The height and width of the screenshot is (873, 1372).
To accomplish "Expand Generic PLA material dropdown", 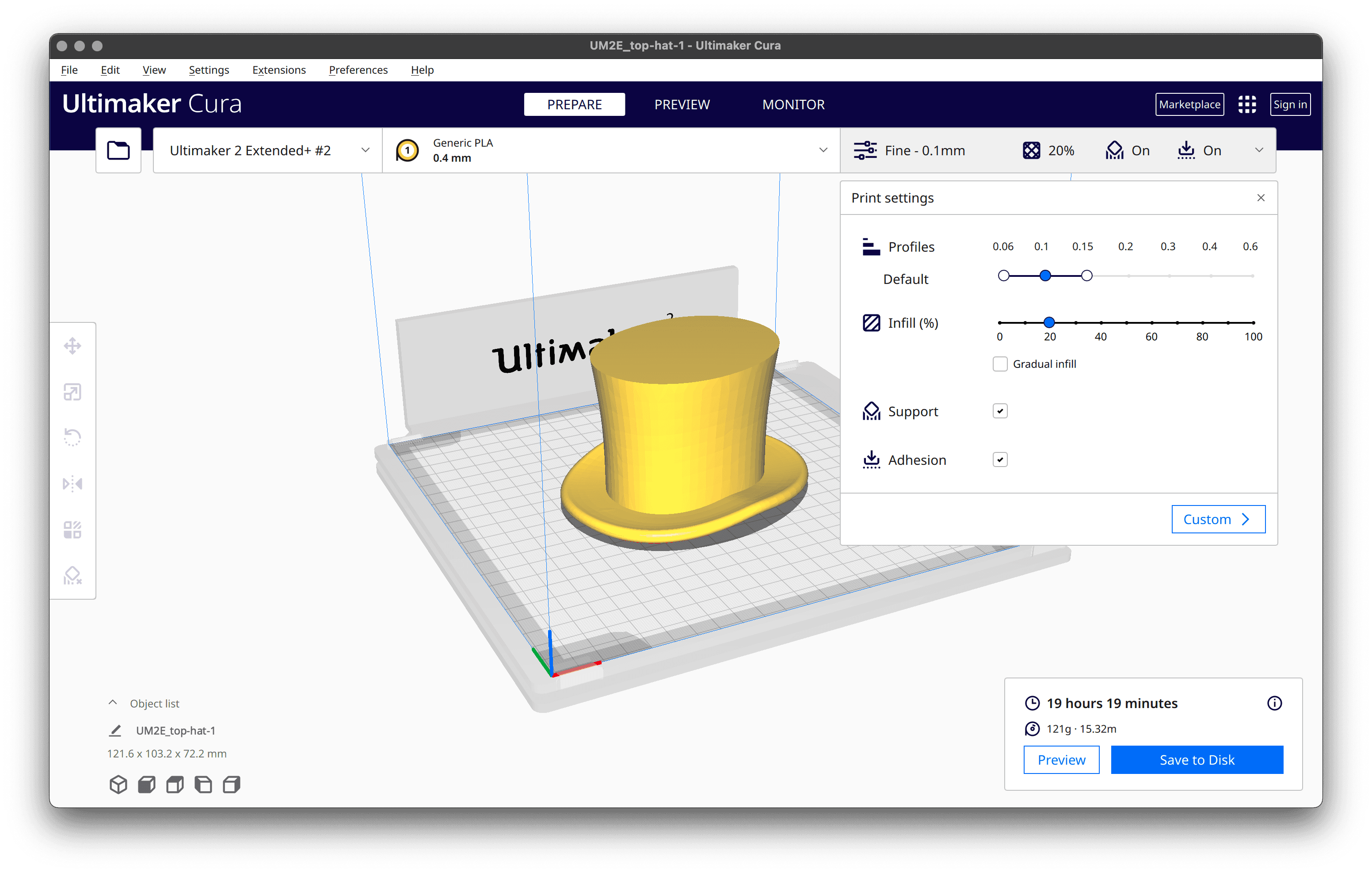I will pyautogui.click(x=611, y=150).
